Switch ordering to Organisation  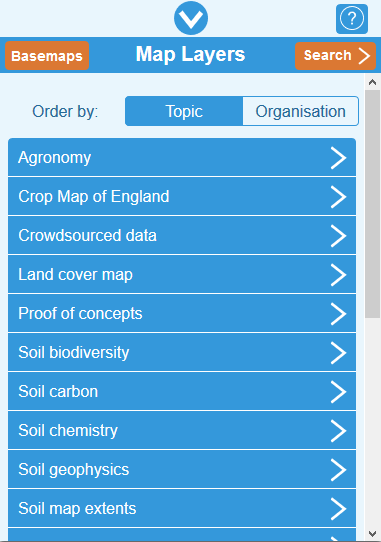[300, 111]
